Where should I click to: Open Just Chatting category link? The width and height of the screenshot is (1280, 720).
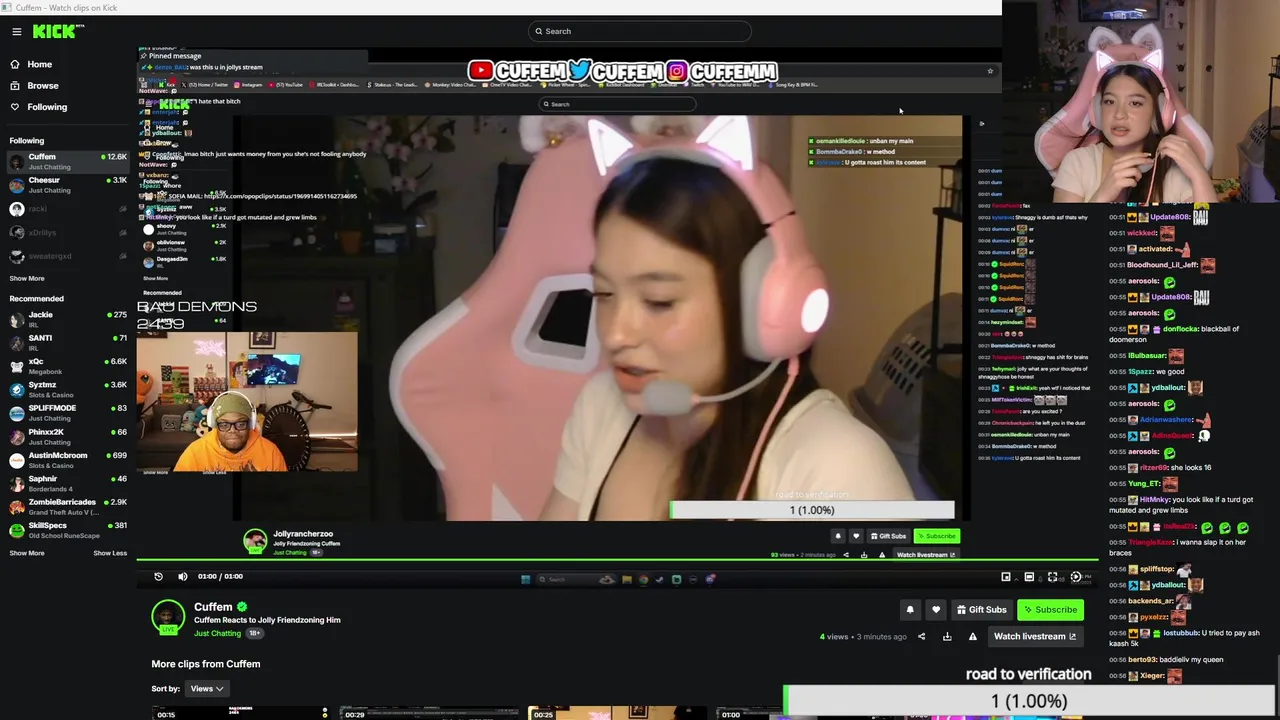(x=217, y=633)
